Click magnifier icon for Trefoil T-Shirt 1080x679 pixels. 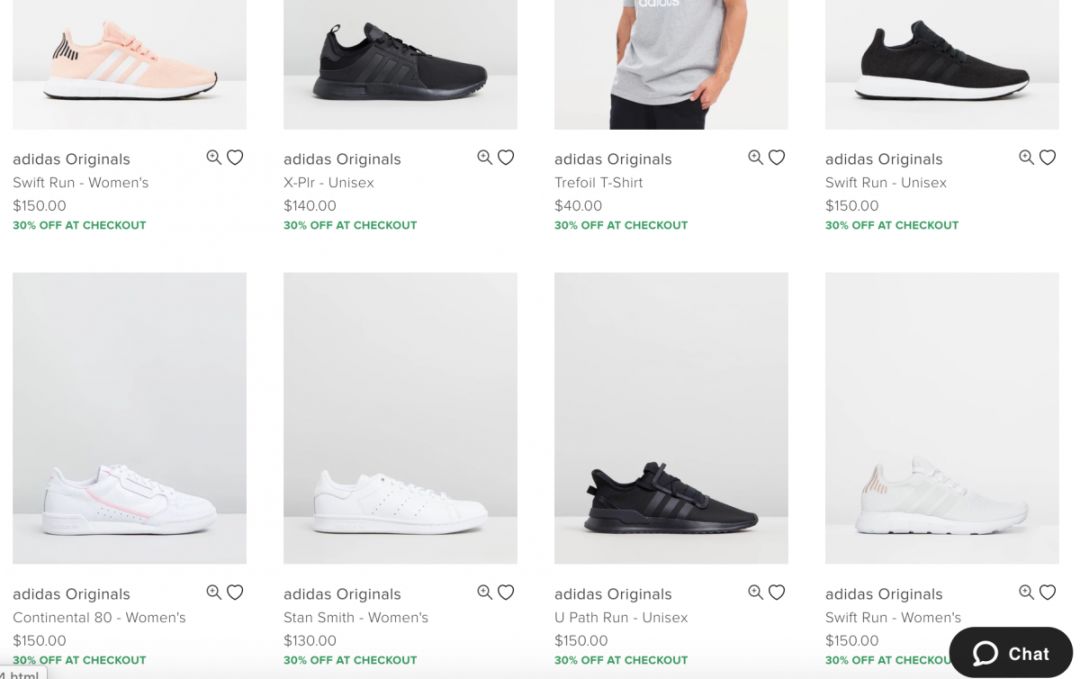tap(755, 157)
